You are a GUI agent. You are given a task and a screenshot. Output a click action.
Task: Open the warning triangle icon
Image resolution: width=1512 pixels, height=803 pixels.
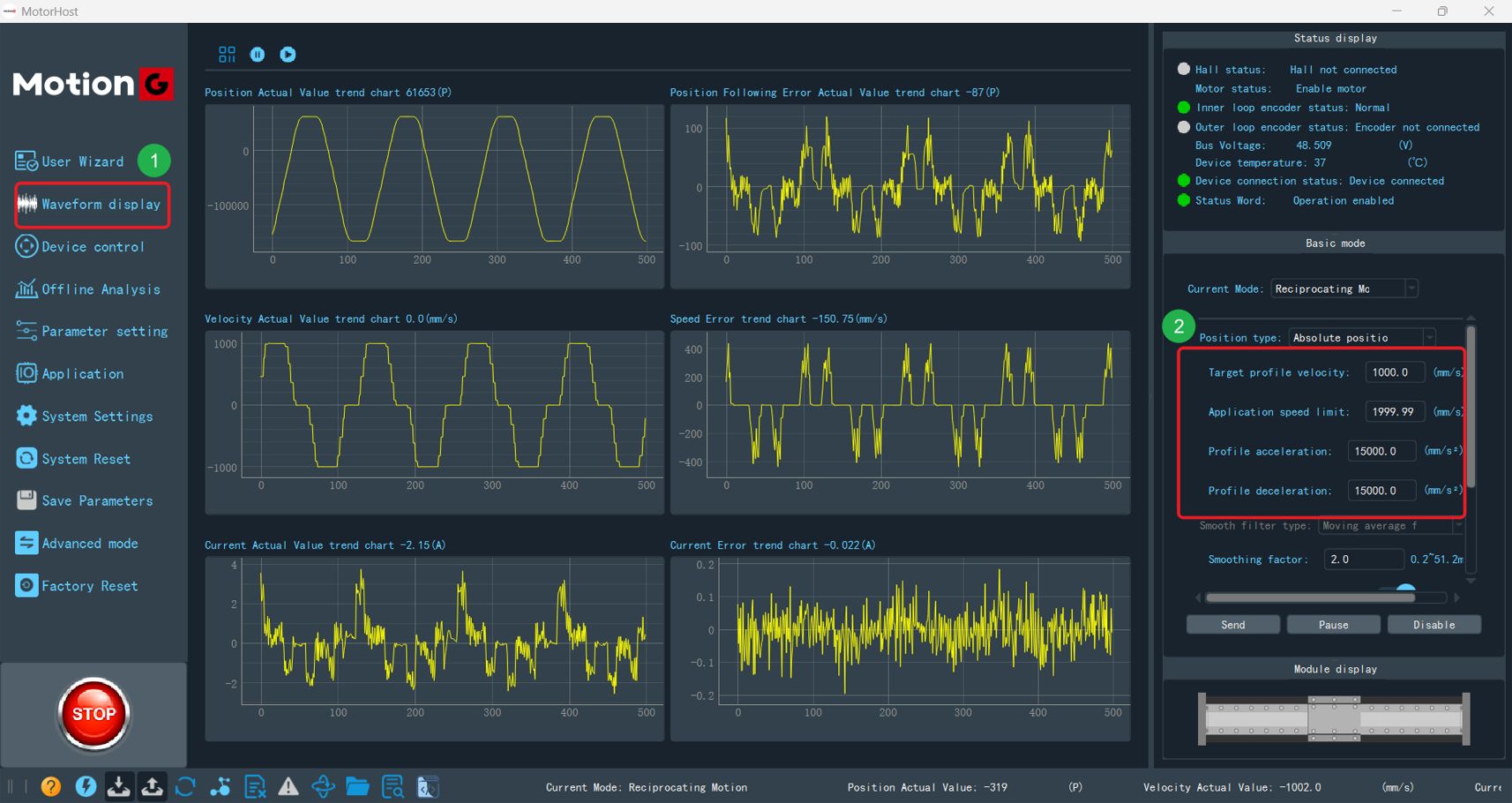coord(288,786)
